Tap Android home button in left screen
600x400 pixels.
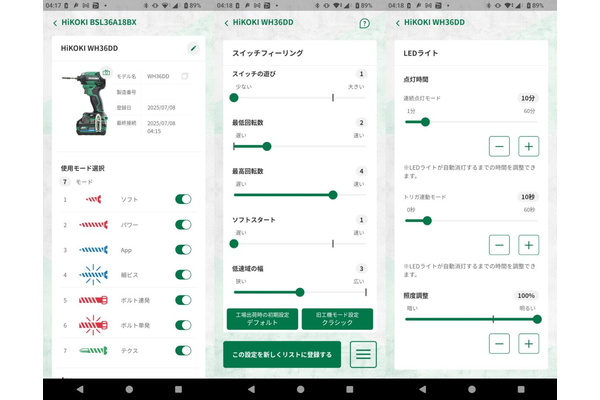pyautogui.click(x=129, y=389)
